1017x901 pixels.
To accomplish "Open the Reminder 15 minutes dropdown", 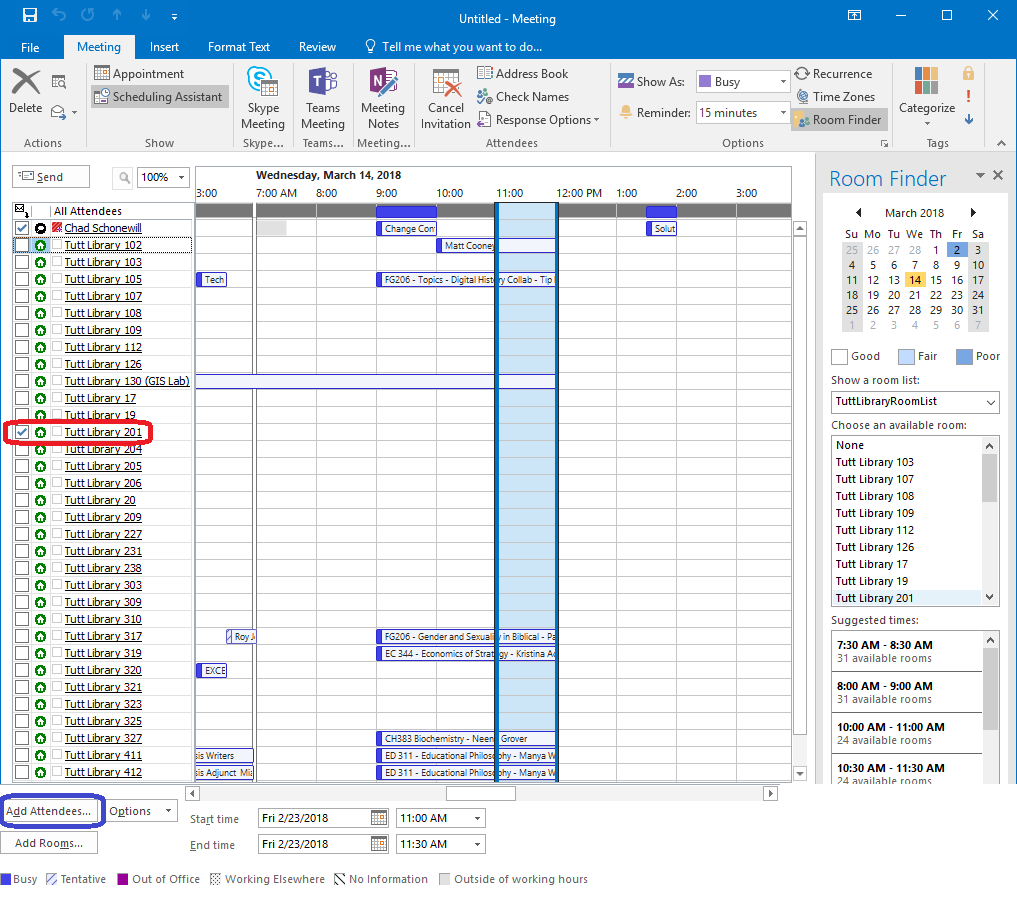I will point(783,112).
